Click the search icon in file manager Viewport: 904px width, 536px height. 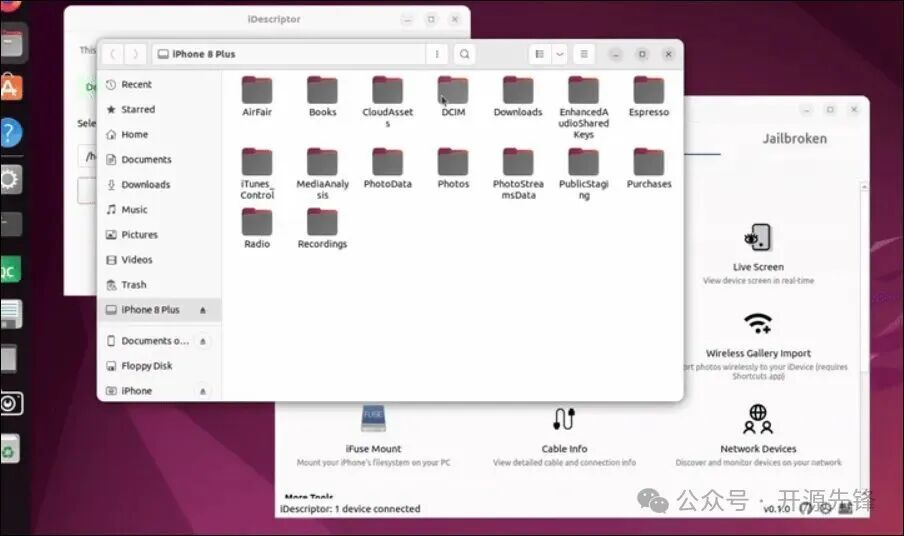[464, 54]
